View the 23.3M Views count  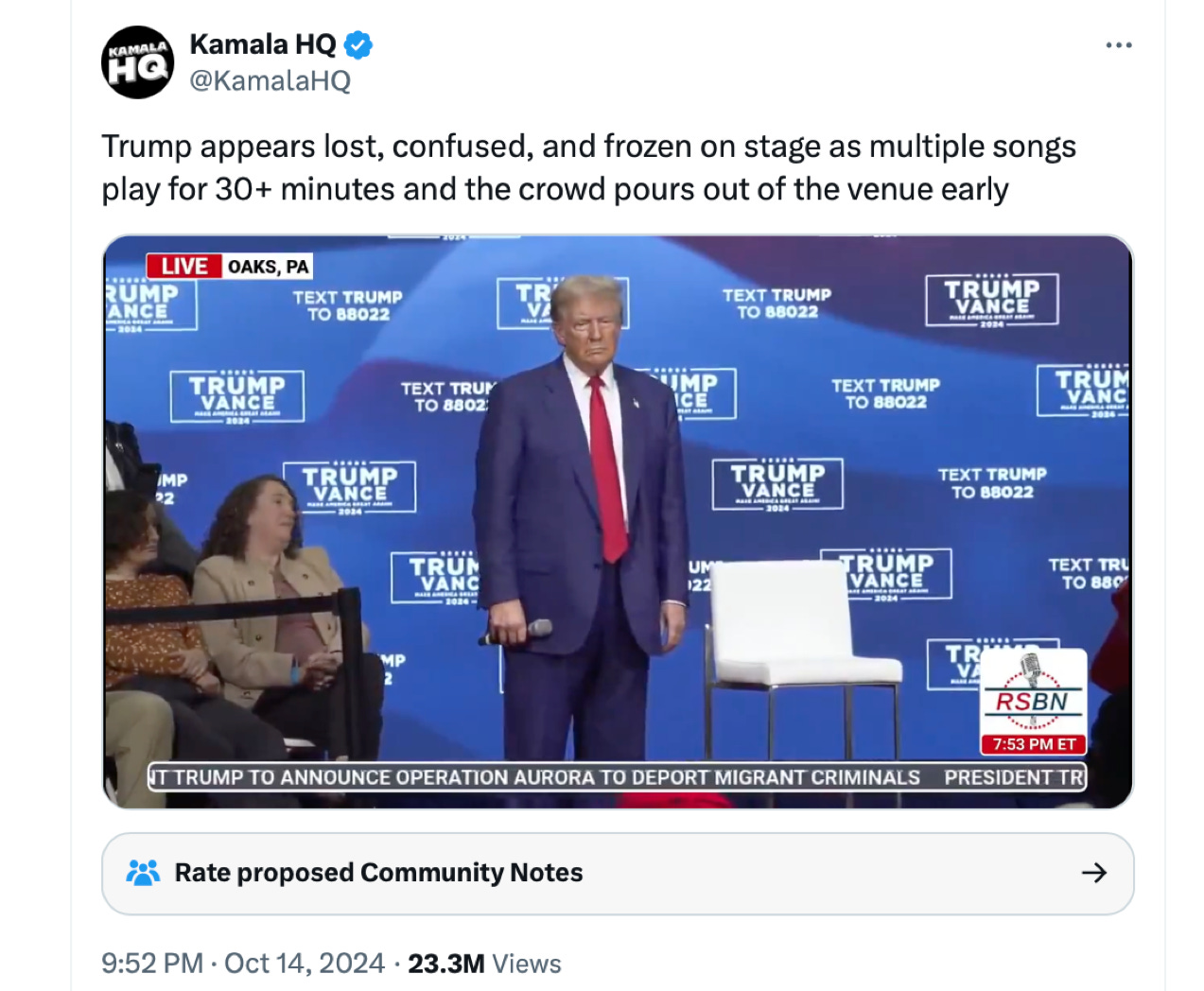484,964
